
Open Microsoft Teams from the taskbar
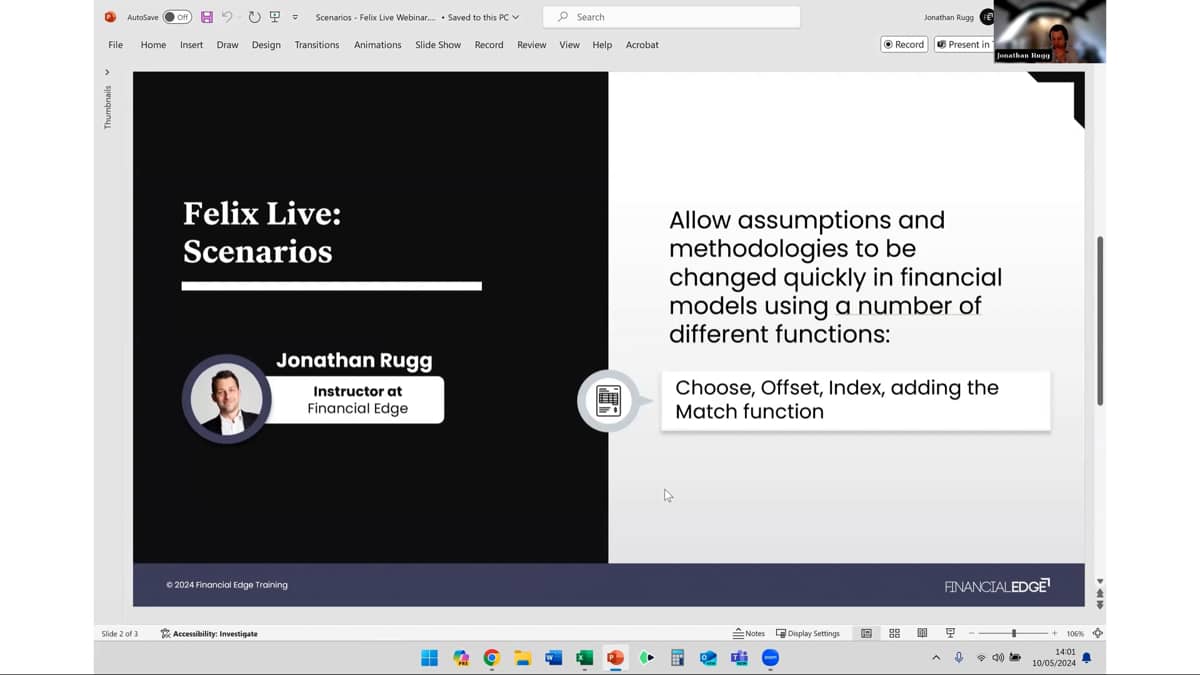[739, 657]
